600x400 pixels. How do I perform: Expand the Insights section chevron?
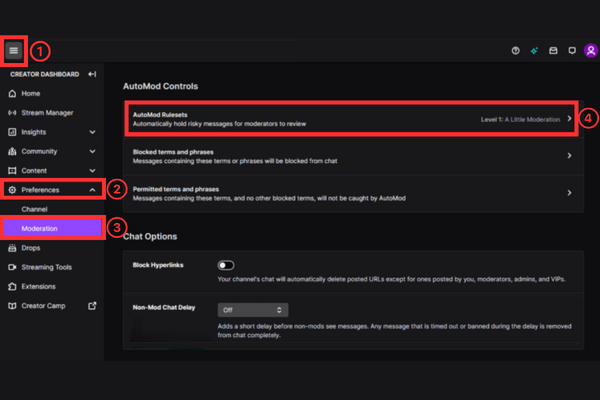pyautogui.click(x=92, y=132)
